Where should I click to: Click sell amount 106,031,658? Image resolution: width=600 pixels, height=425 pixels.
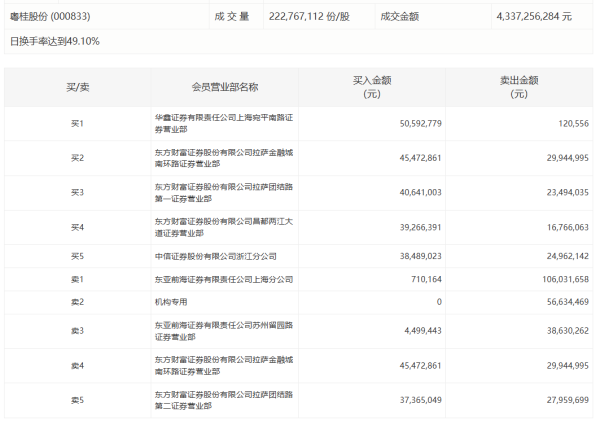coord(565,280)
